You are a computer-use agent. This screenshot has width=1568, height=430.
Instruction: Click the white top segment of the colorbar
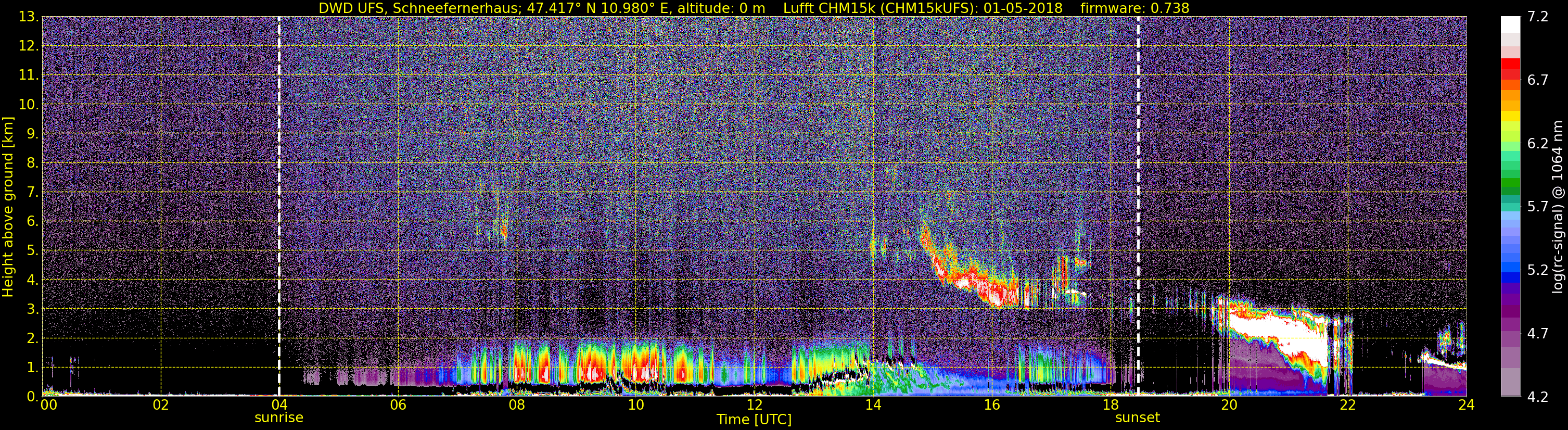click(x=1510, y=24)
